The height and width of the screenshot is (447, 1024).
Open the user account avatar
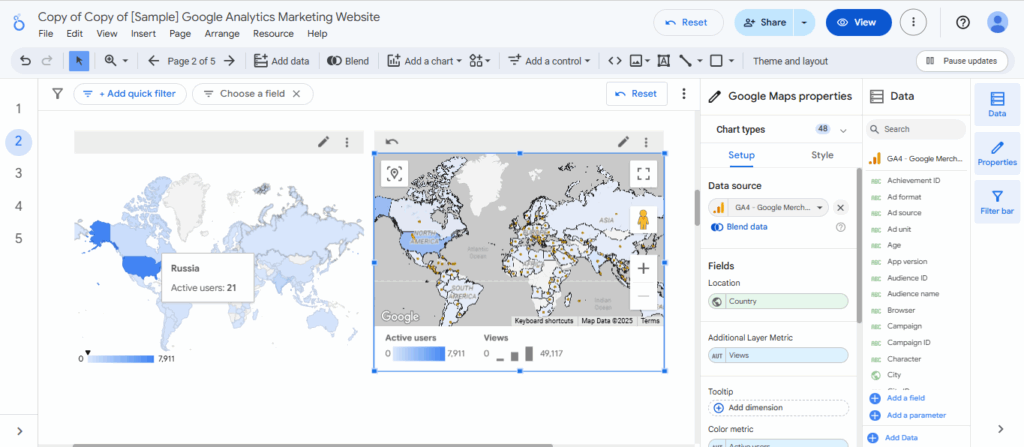tap(997, 22)
